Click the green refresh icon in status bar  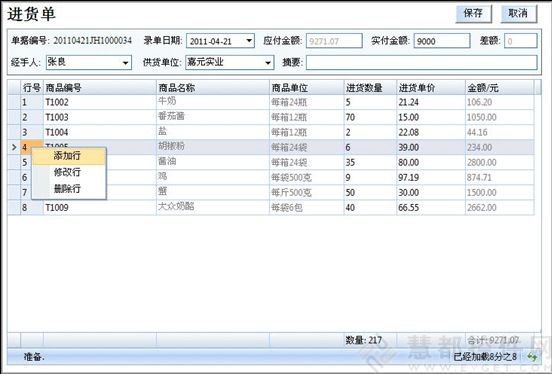(532, 357)
